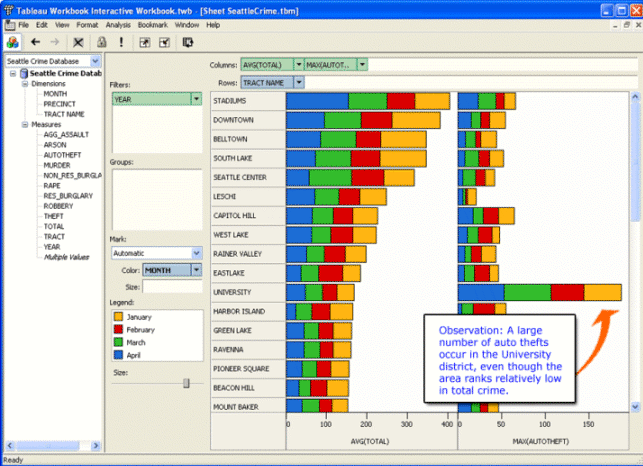
Task: Open the Format menu
Action: pyautogui.click(x=87, y=25)
